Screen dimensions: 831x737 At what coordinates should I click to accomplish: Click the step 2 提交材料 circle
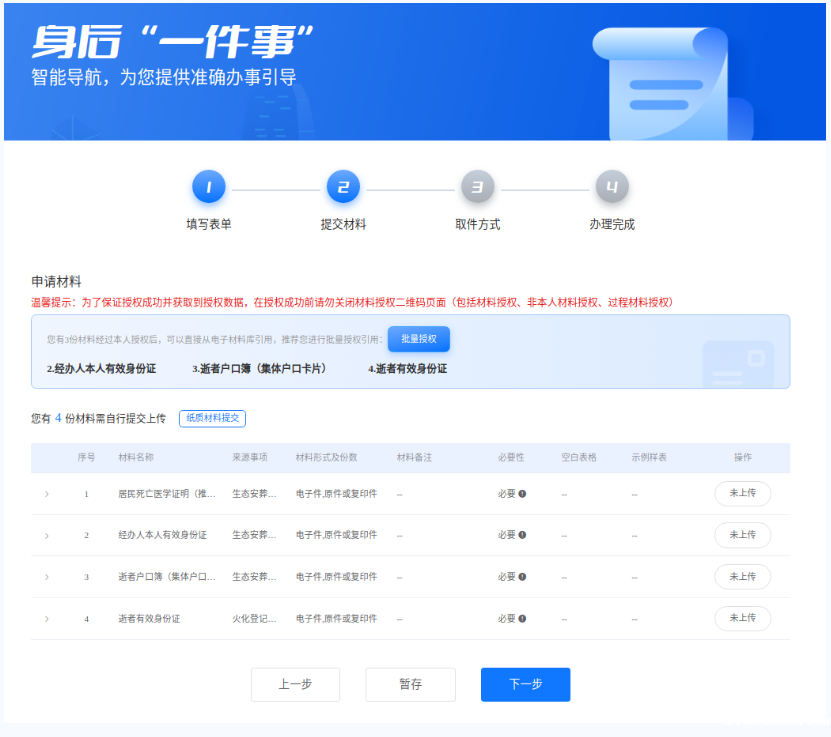[x=343, y=187]
